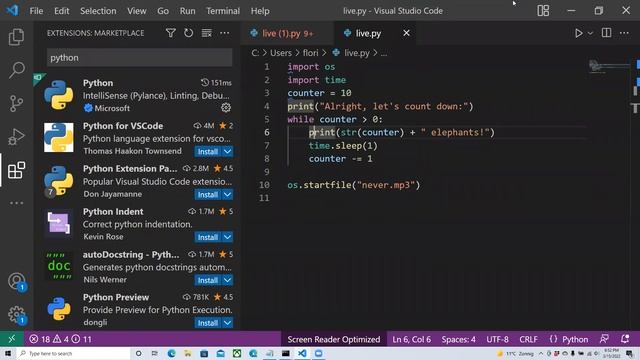Switch to live (1).py tab

coord(287,33)
